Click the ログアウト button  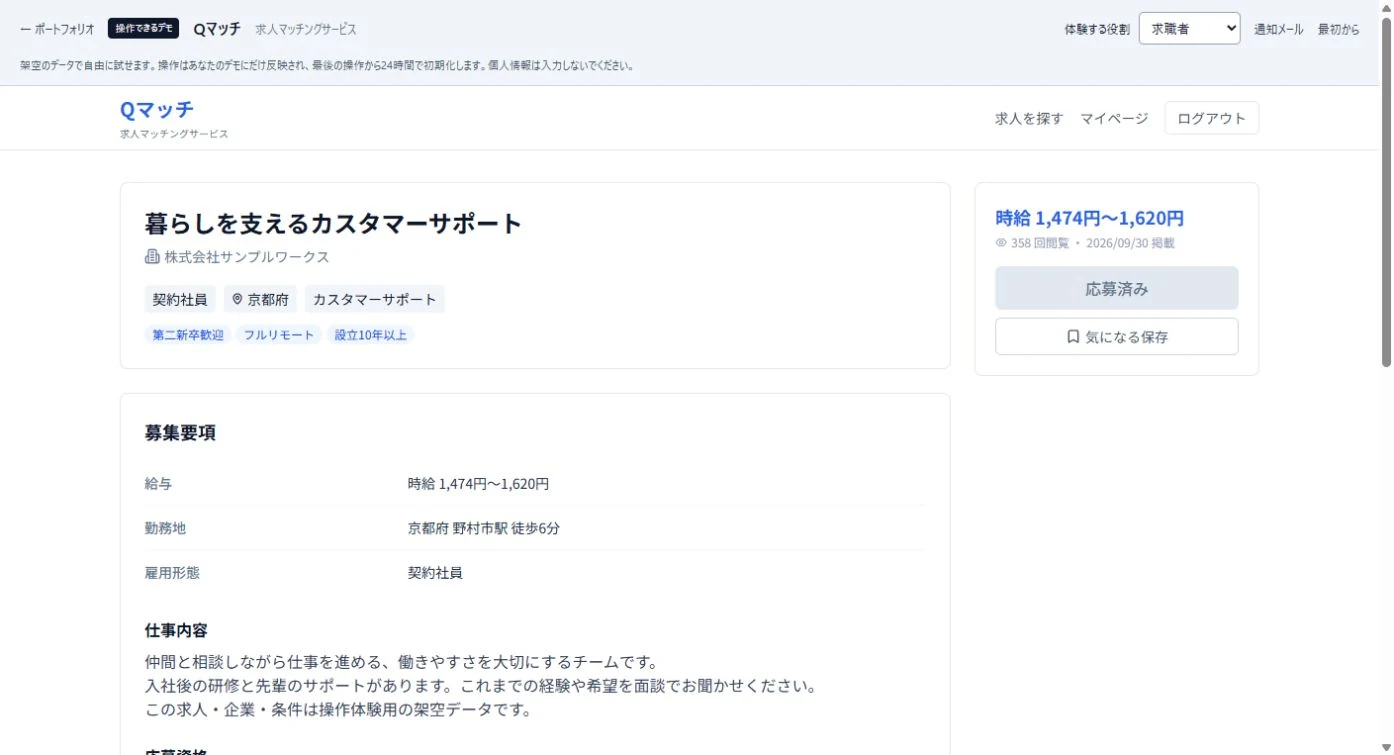[x=1211, y=118]
